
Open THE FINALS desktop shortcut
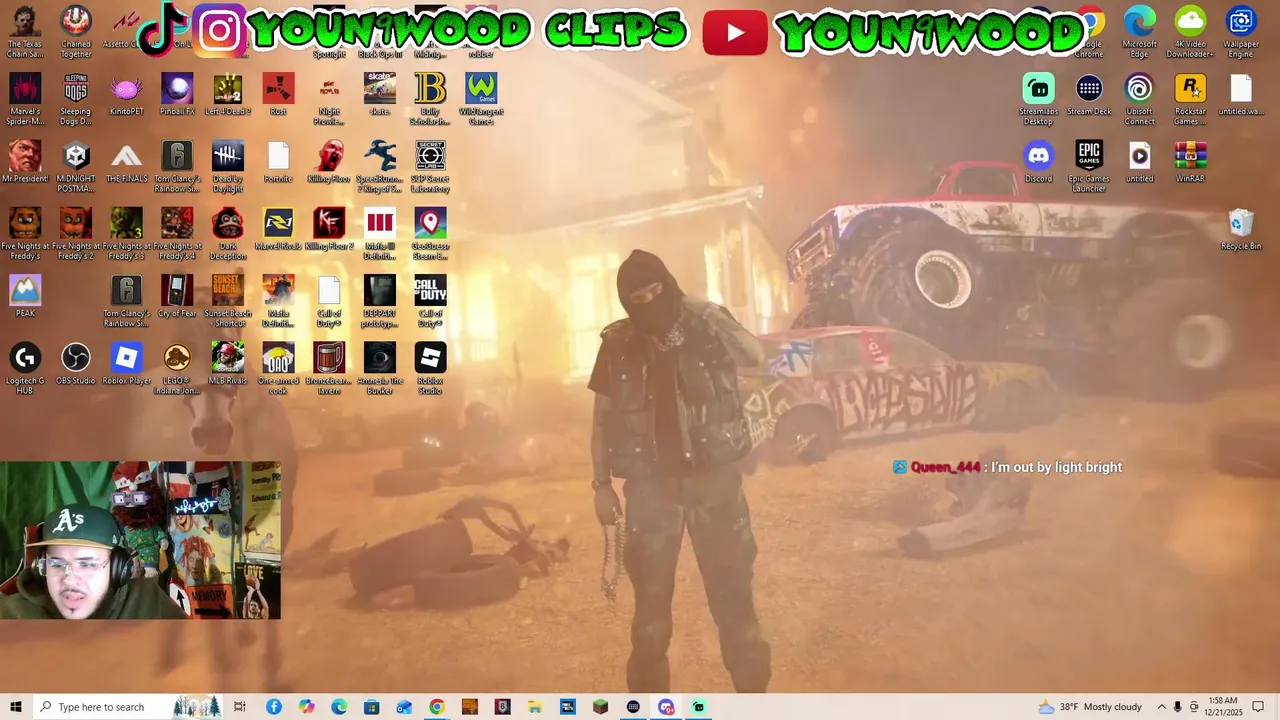click(x=127, y=162)
